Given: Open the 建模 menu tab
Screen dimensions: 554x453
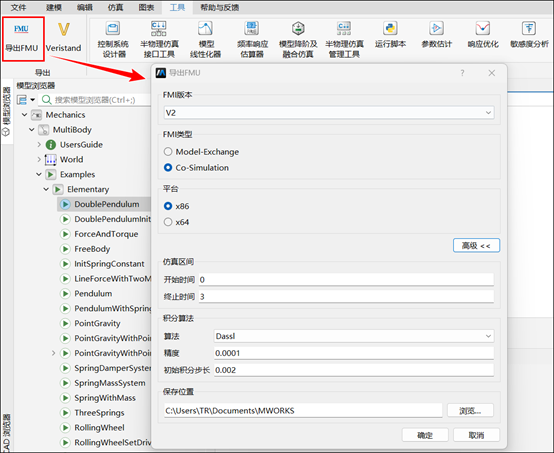Looking at the screenshot, I should click(54, 7).
